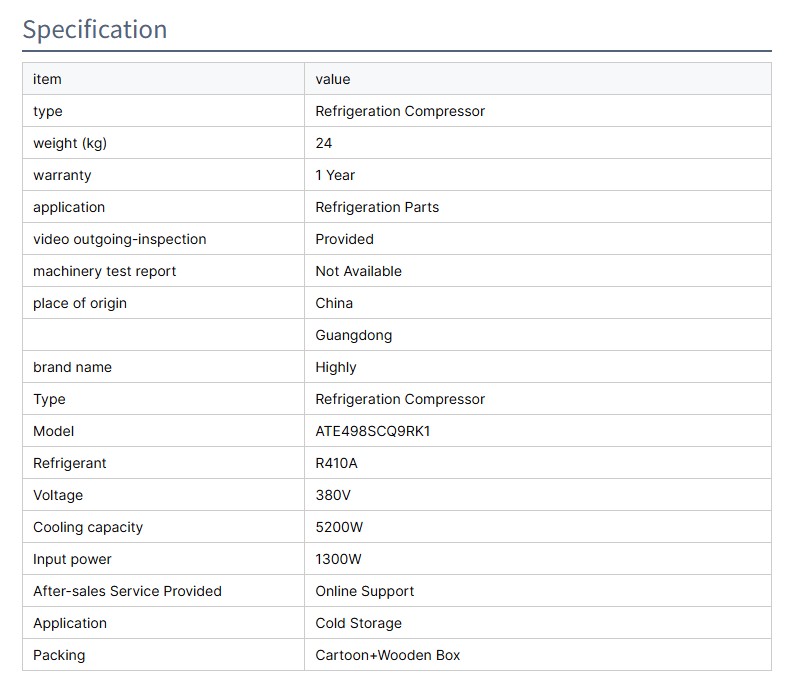This screenshot has width=798, height=693.
Task: Select the "380V" voltage value
Action: pos(333,495)
